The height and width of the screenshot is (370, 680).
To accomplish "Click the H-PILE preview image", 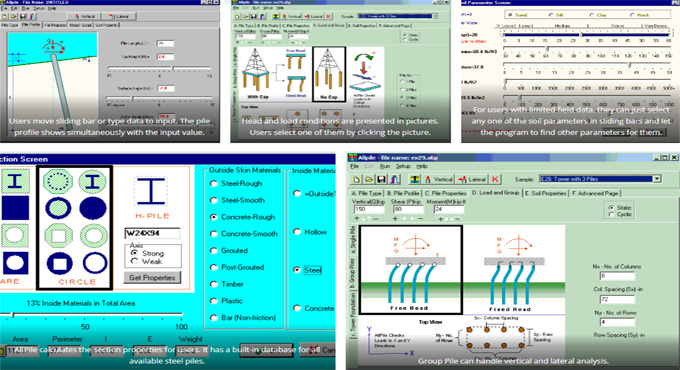I will coord(151,191).
